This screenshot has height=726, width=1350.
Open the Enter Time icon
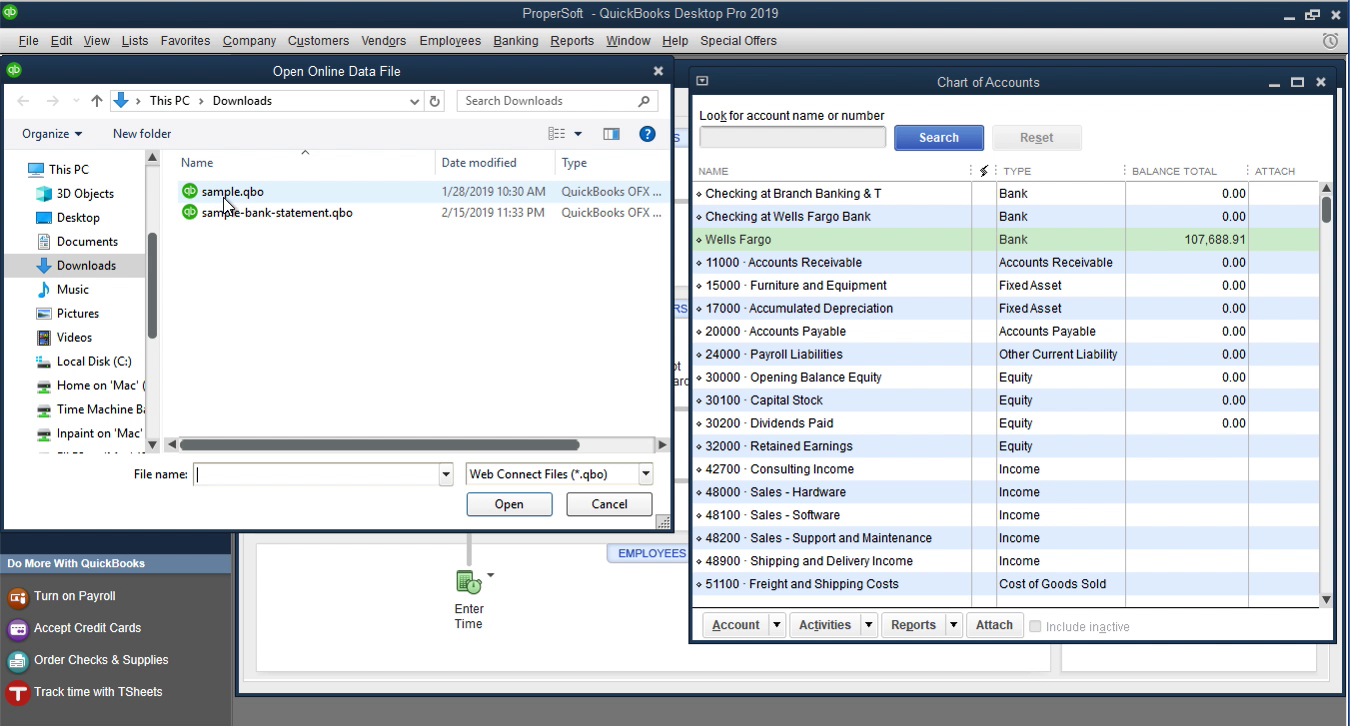468,581
